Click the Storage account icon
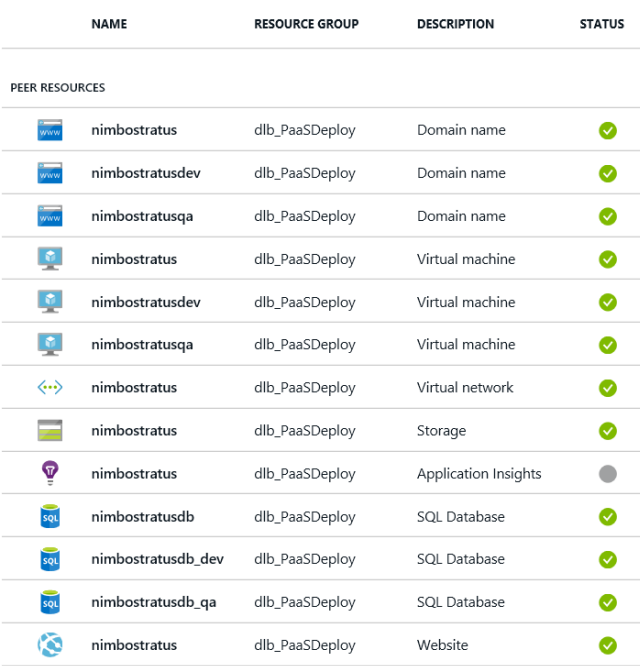The height and width of the screenshot is (666, 640). pos(50,430)
